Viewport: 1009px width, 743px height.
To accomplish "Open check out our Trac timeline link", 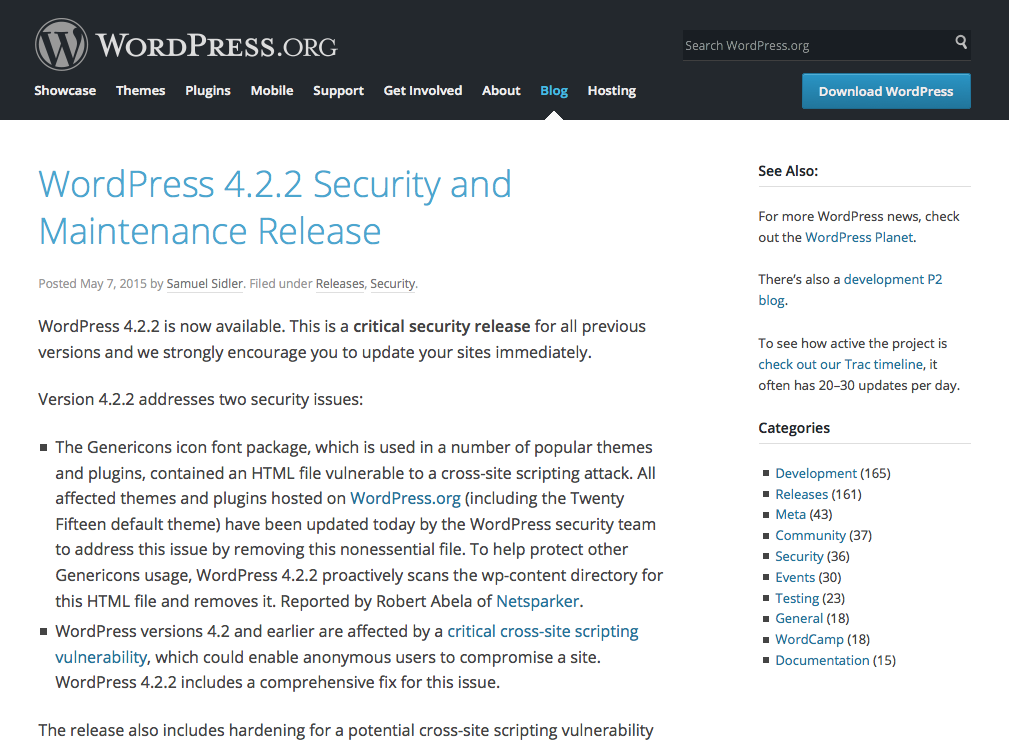I will (840, 365).
